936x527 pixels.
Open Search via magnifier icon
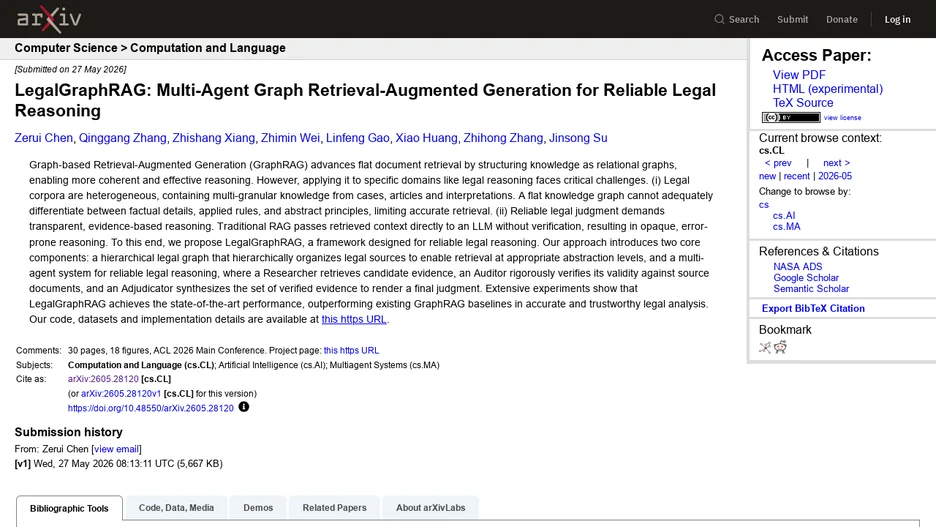(719, 19)
